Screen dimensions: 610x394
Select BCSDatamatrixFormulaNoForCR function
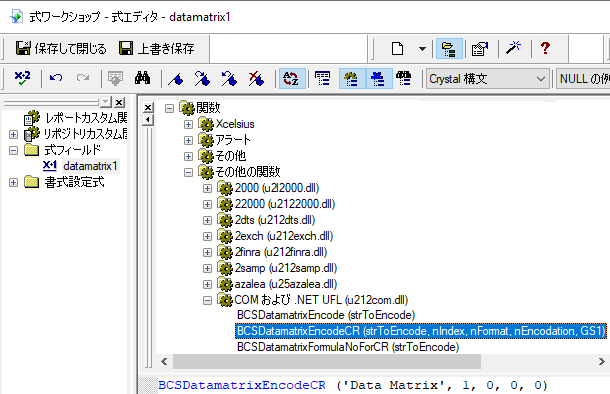pos(348,347)
